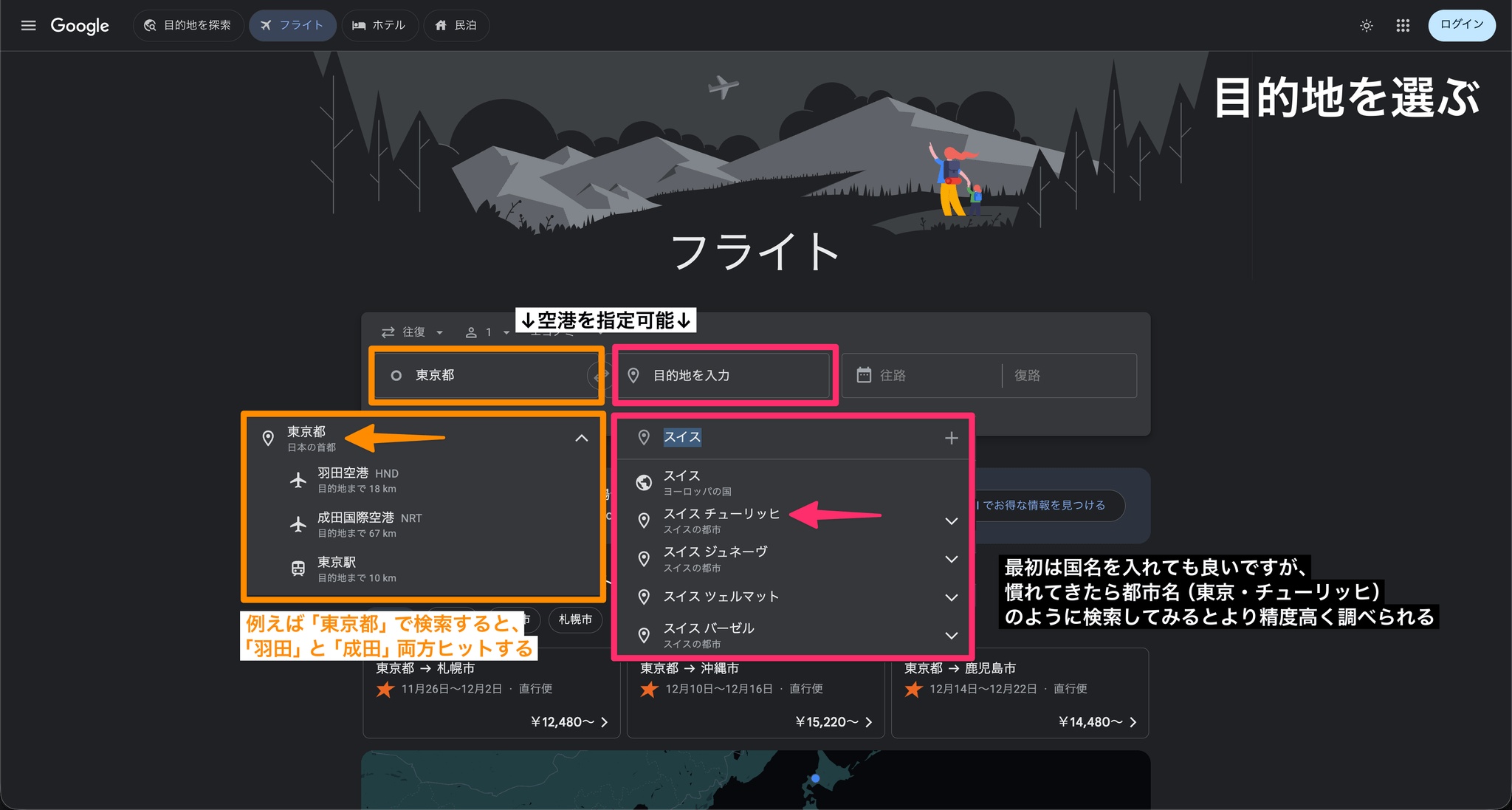The image size is (1512, 810).
Task: Click the train icon beside 東京駅
Action: [298, 569]
